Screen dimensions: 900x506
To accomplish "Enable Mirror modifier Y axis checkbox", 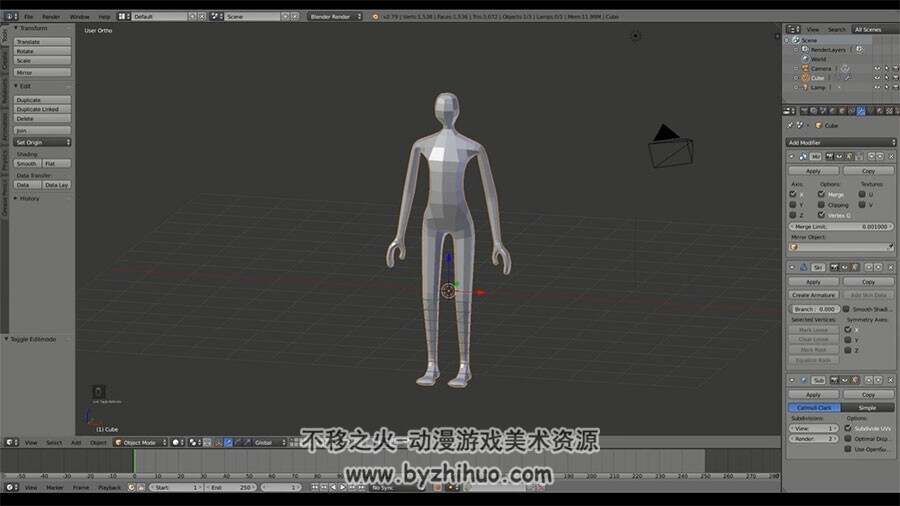I will click(793, 205).
